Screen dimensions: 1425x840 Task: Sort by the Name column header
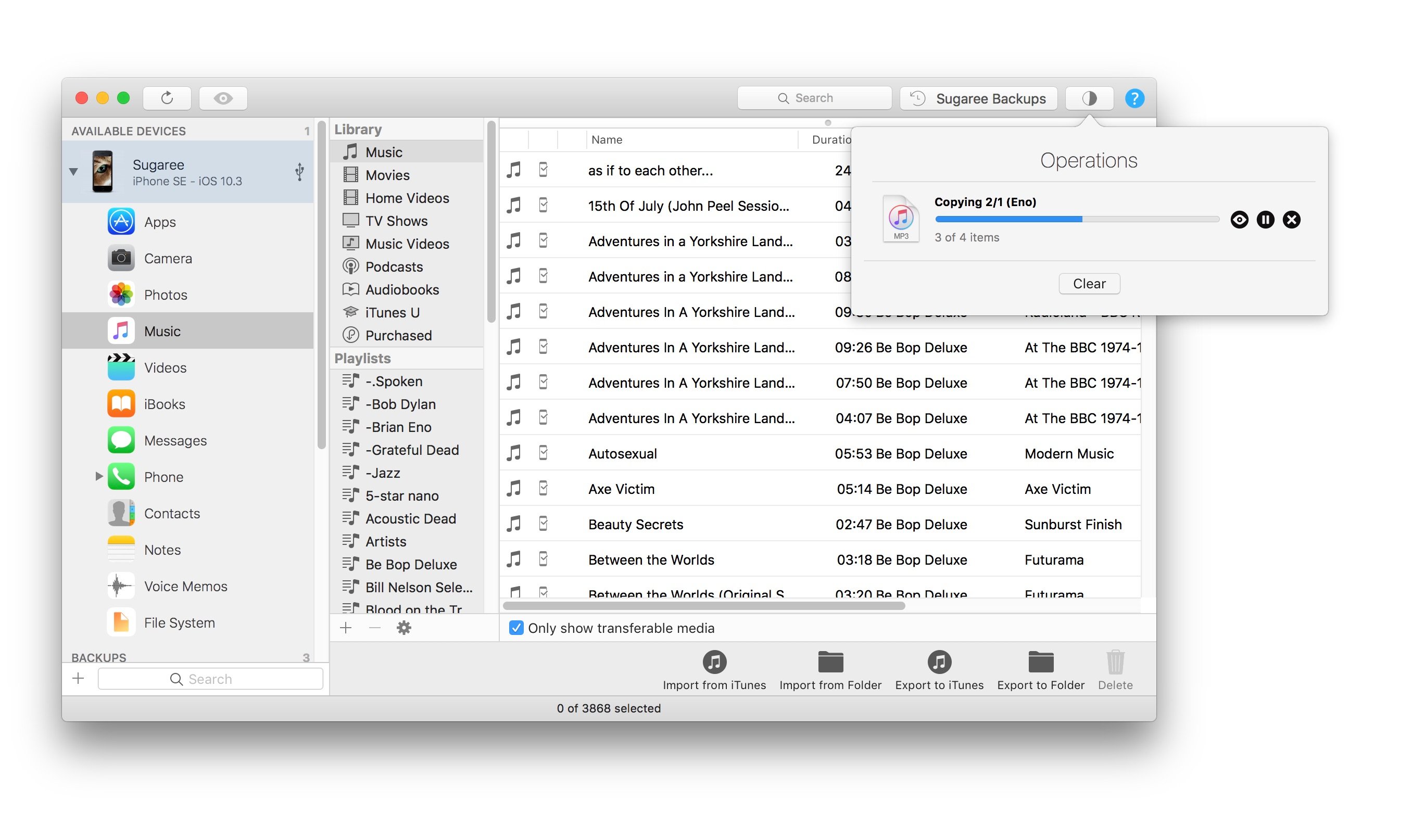tap(691, 139)
